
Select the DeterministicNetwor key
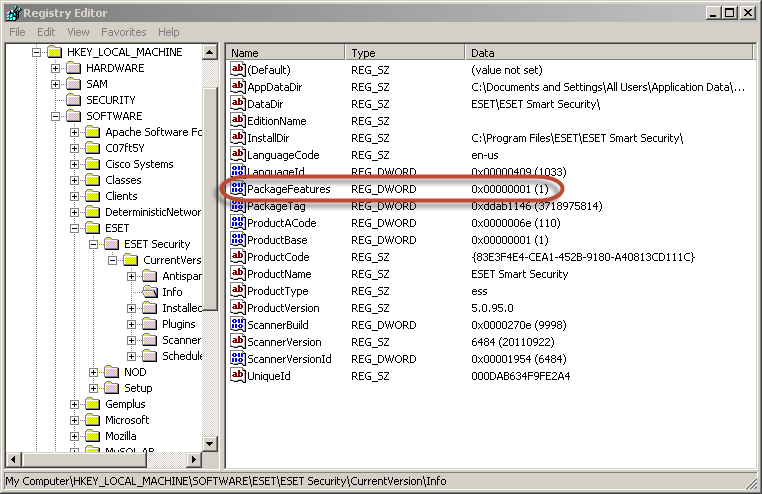pos(153,212)
